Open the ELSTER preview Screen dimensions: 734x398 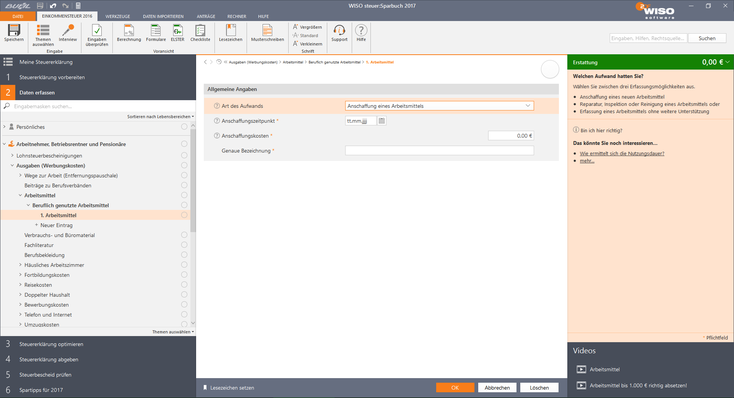177,33
